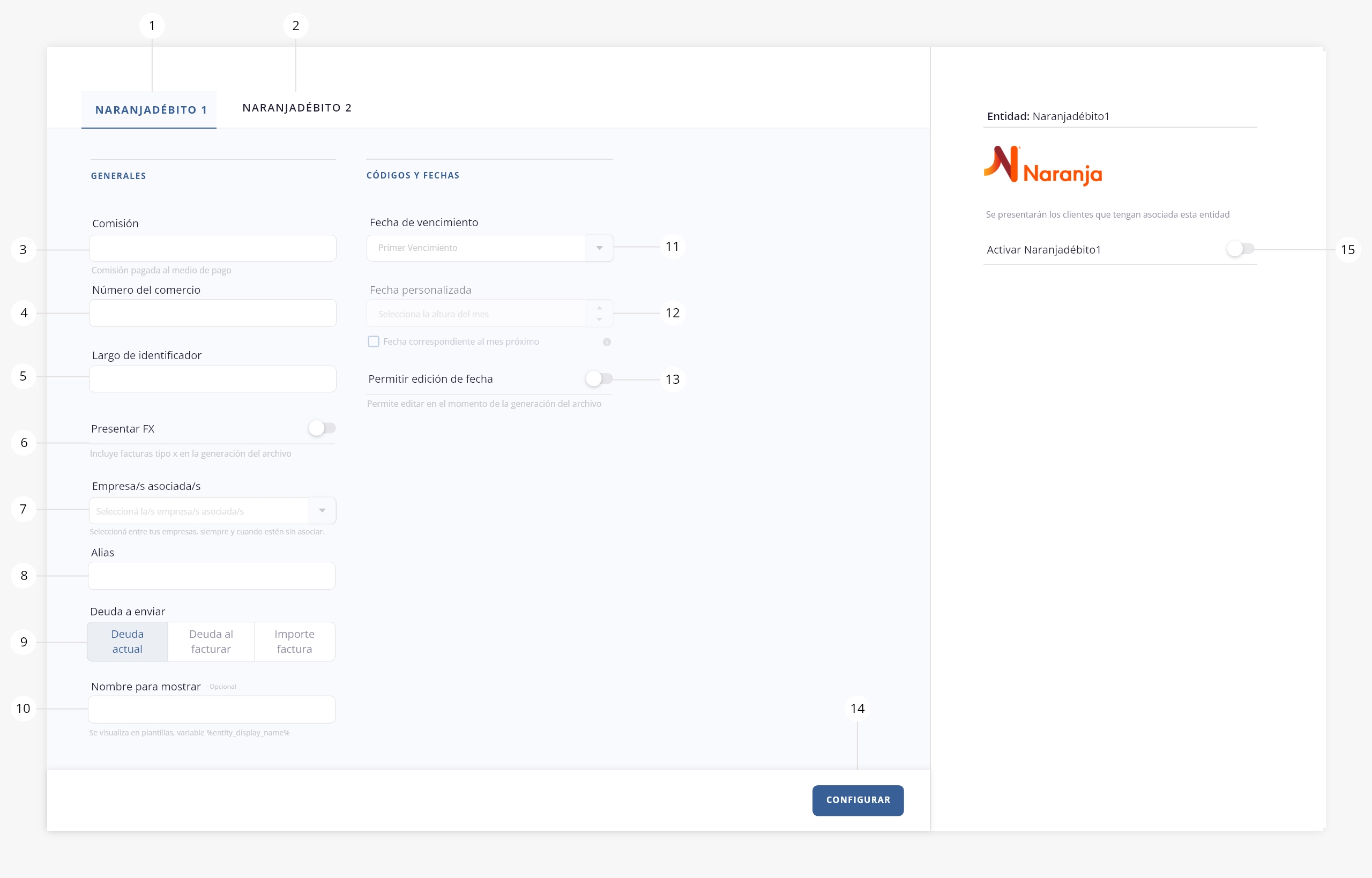Focus the Número del comercio field
The image size is (1372, 878).
point(213,313)
